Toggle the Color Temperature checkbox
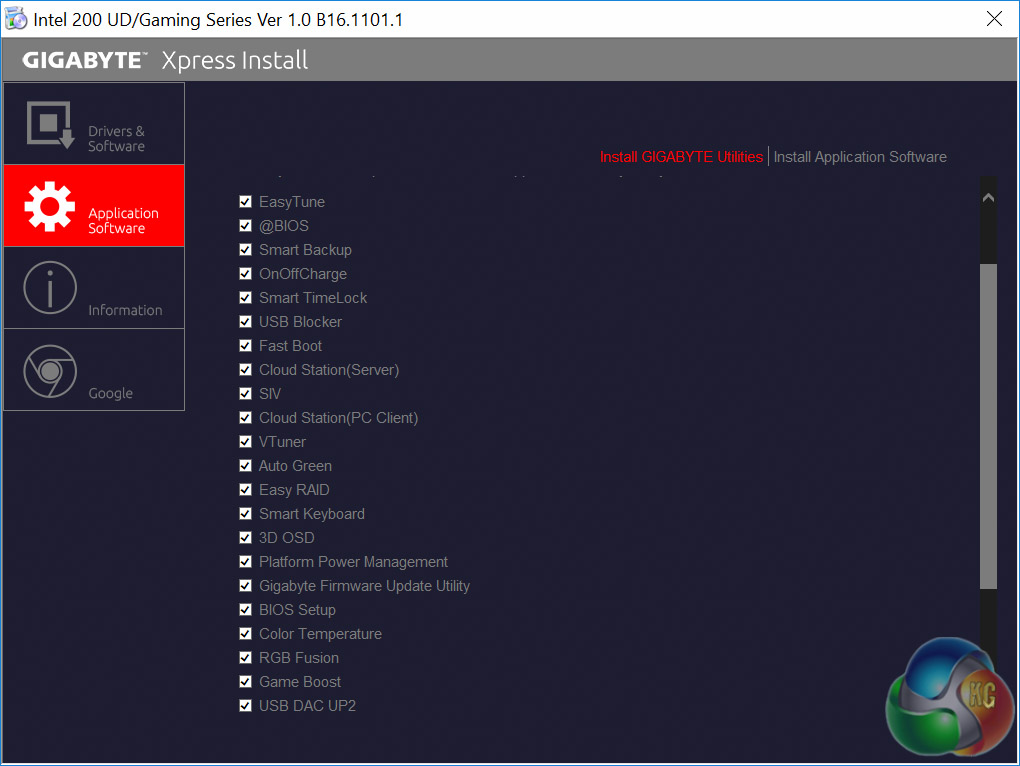 pyautogui.click(x=245, y=634)
